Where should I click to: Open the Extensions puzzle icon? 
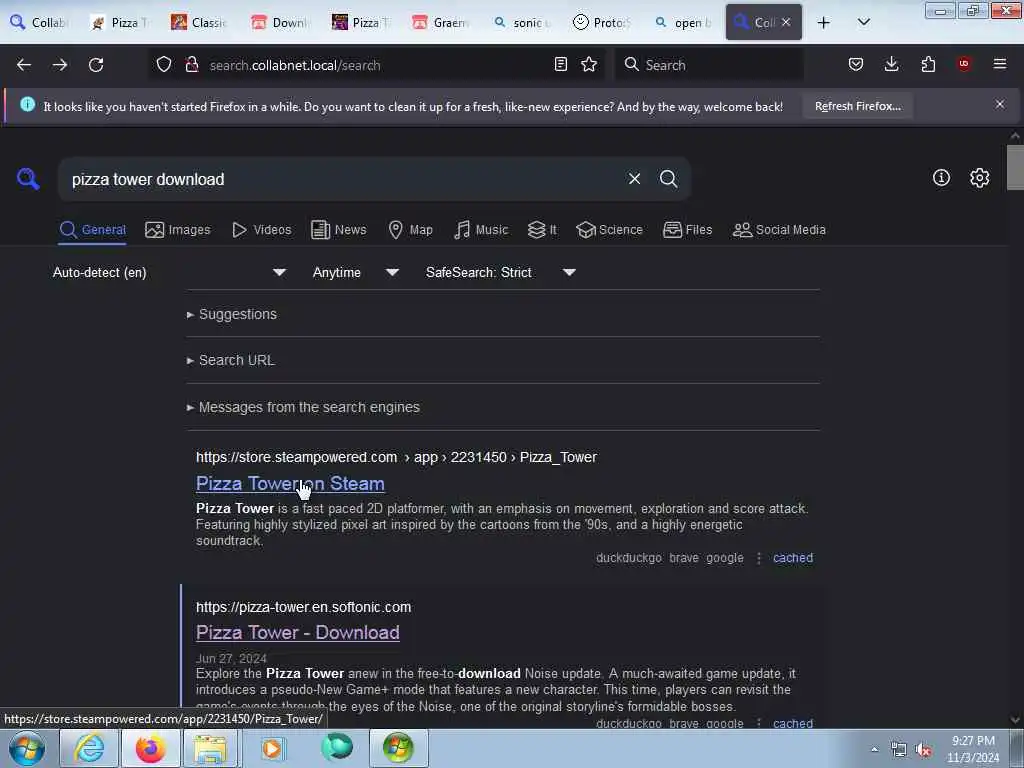(928, 64)
